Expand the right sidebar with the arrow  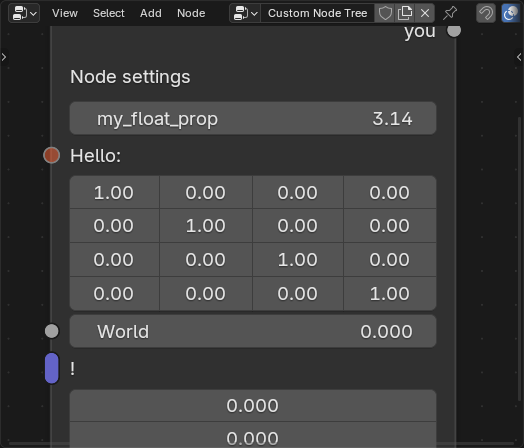pyautogui.click(x=519, y=57)
